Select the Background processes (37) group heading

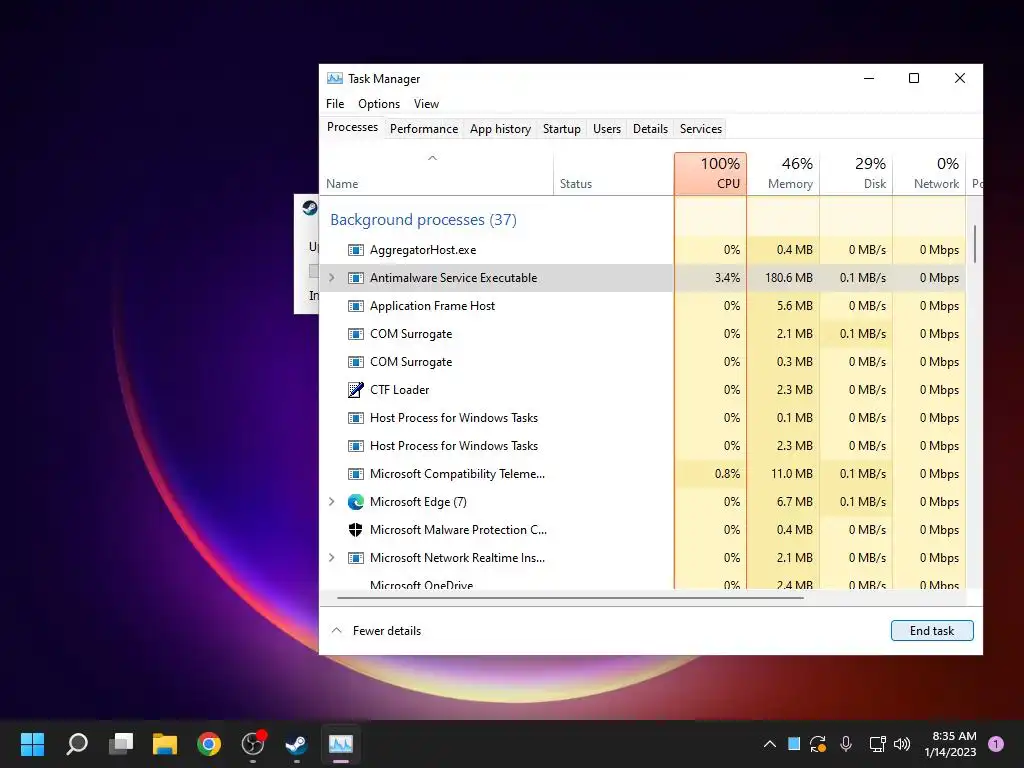(x=423, y=220)
